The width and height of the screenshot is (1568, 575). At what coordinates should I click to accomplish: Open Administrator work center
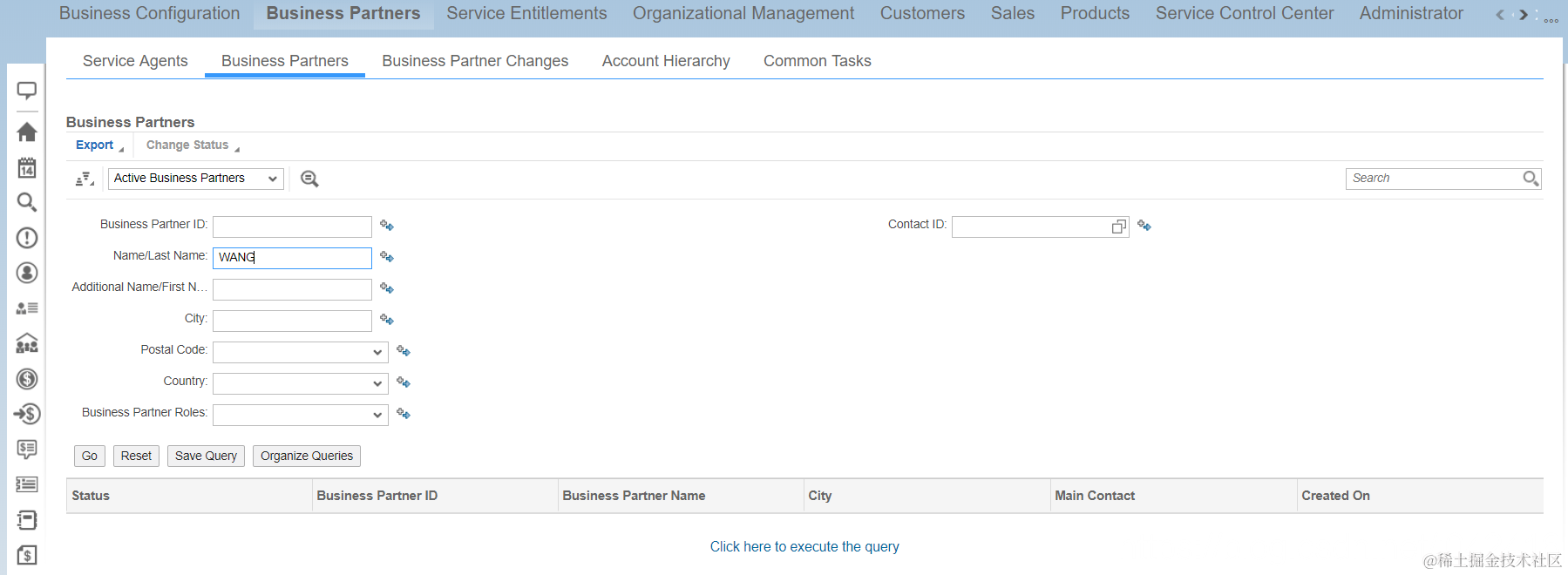coord(1411,13)
